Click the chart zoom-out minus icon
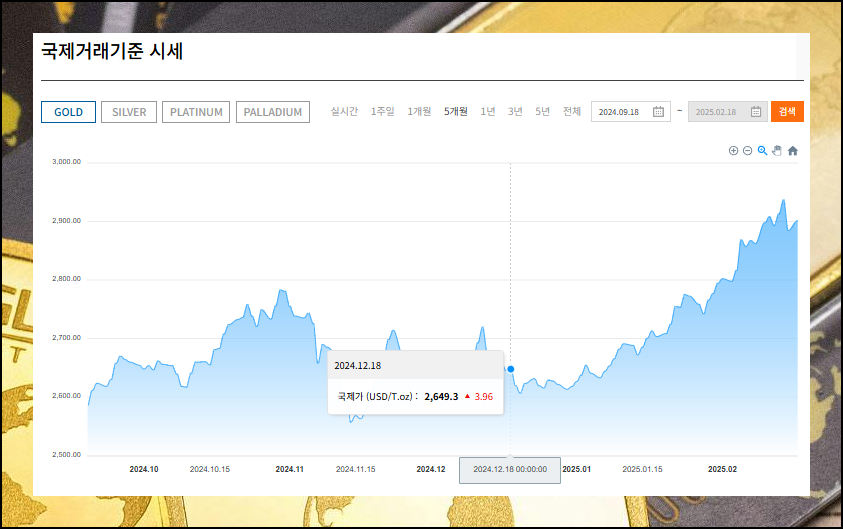Viewport: 843px width, 529px height. [x=747, y=151]
